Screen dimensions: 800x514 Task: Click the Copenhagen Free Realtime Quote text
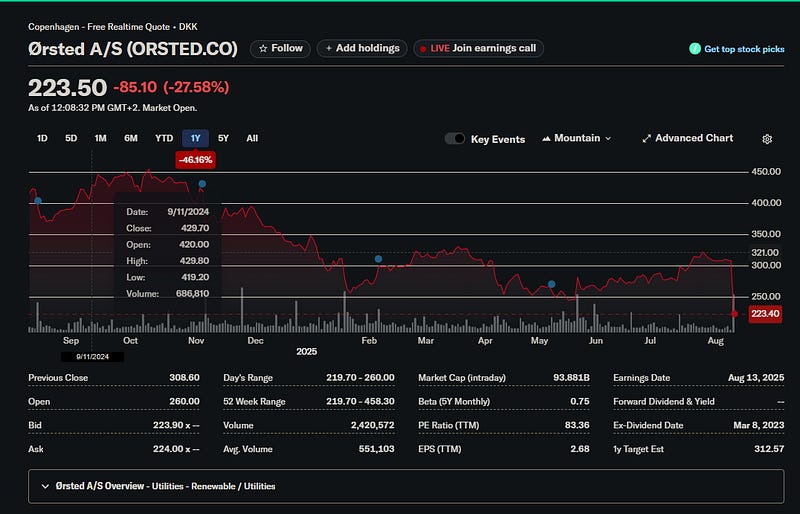[x=113, y=27]
